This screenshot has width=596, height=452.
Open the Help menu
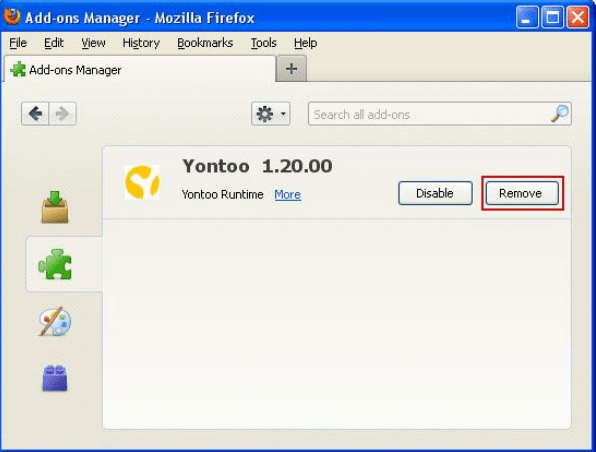(x=305, y=43)
